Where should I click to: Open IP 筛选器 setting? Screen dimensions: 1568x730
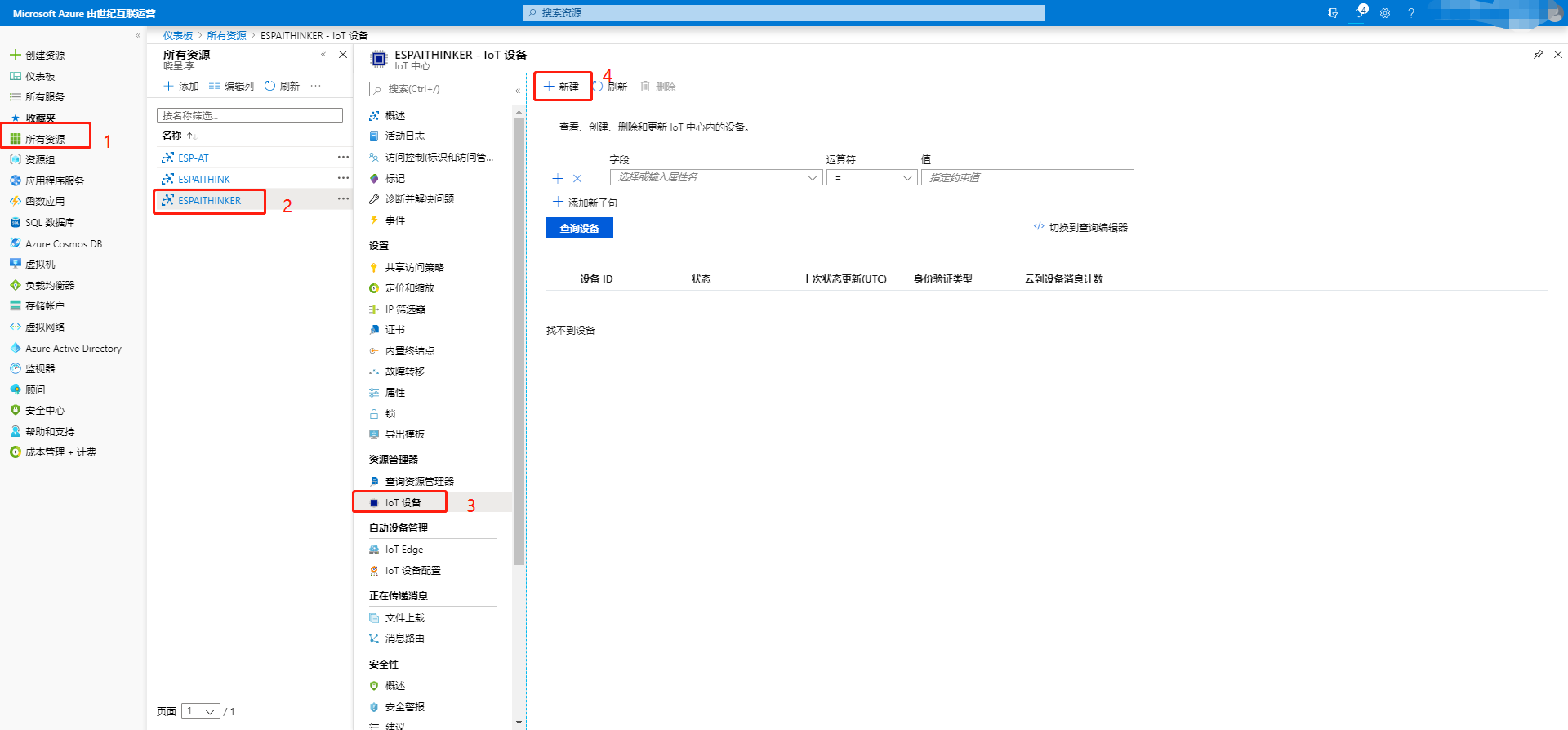406,309
